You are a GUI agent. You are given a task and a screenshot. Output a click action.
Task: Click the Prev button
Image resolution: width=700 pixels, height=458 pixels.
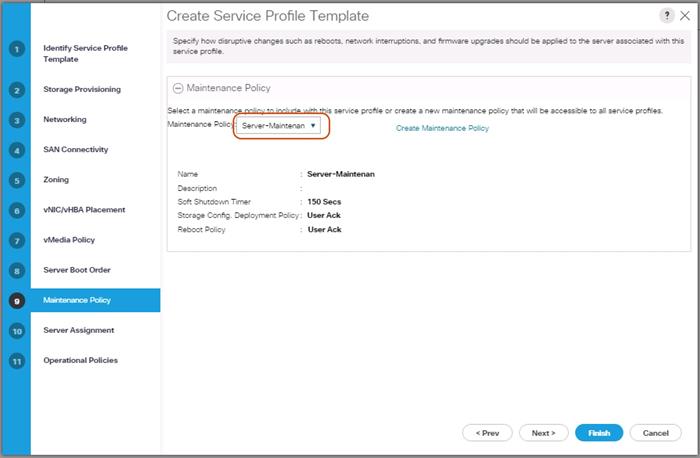click(487, 433)
